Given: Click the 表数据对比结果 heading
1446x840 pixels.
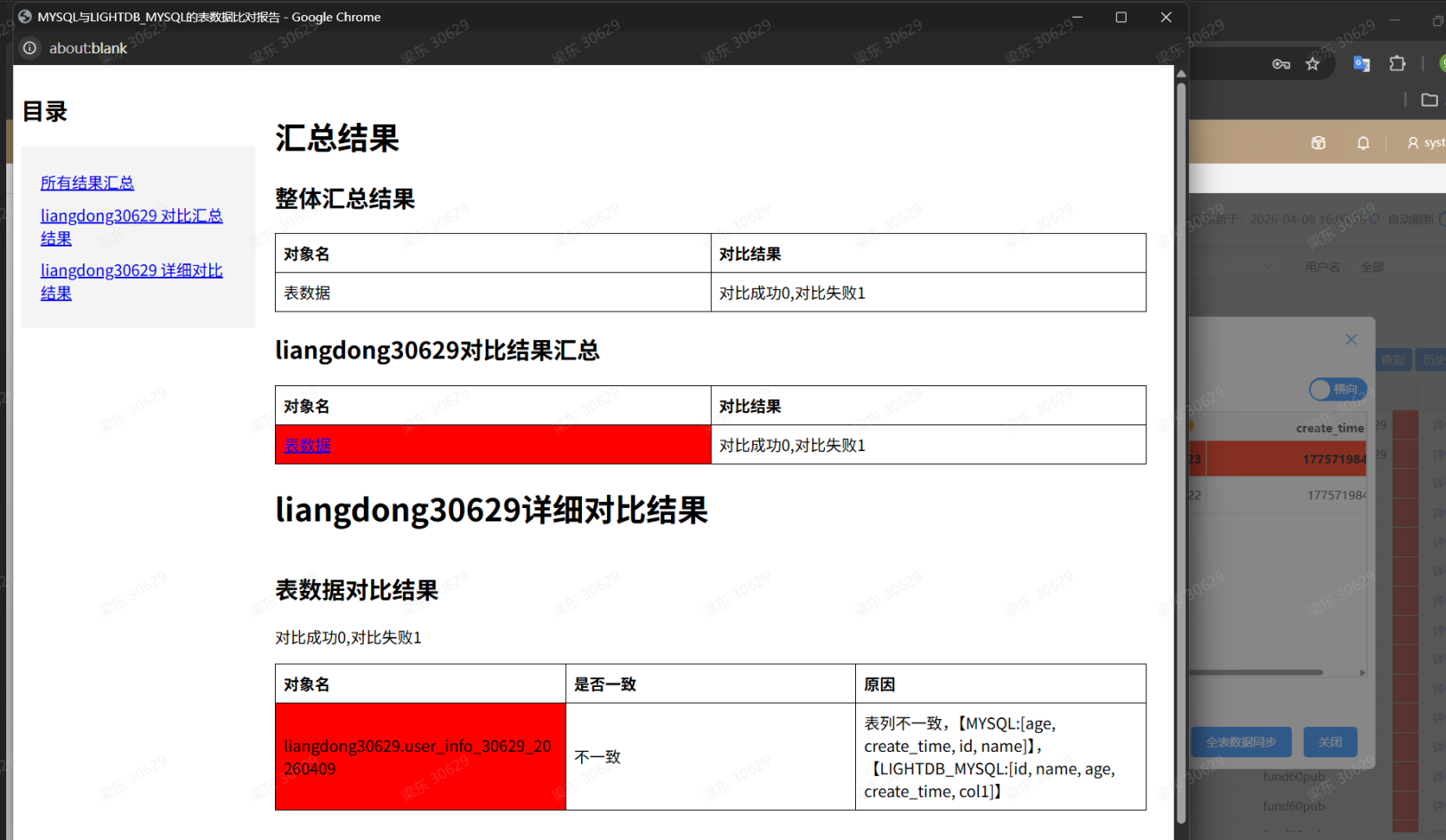Looking at the screenshot, I should [x=357, y=590].
